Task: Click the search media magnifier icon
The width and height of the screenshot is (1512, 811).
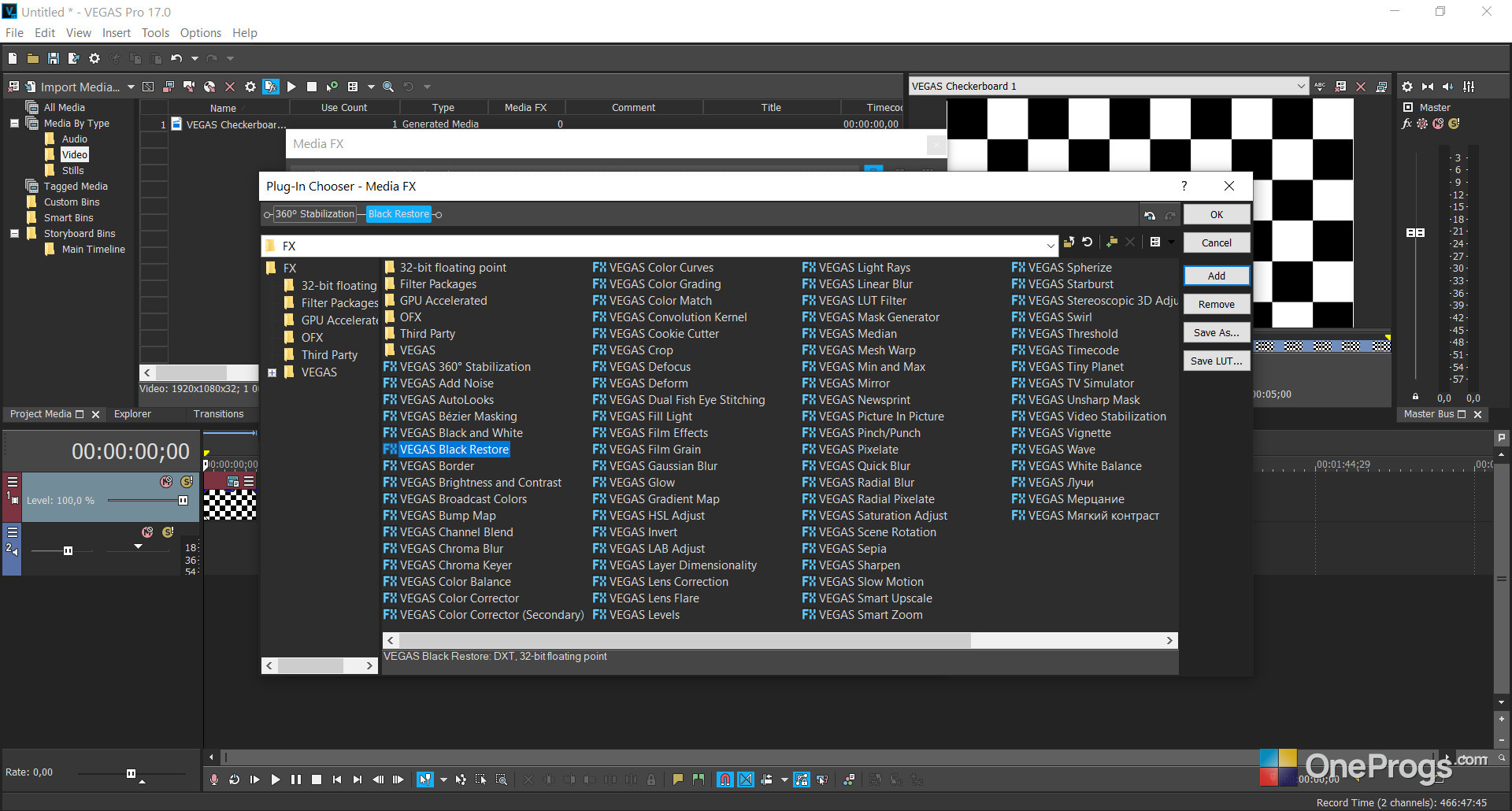Action: (x=388, y=87)
